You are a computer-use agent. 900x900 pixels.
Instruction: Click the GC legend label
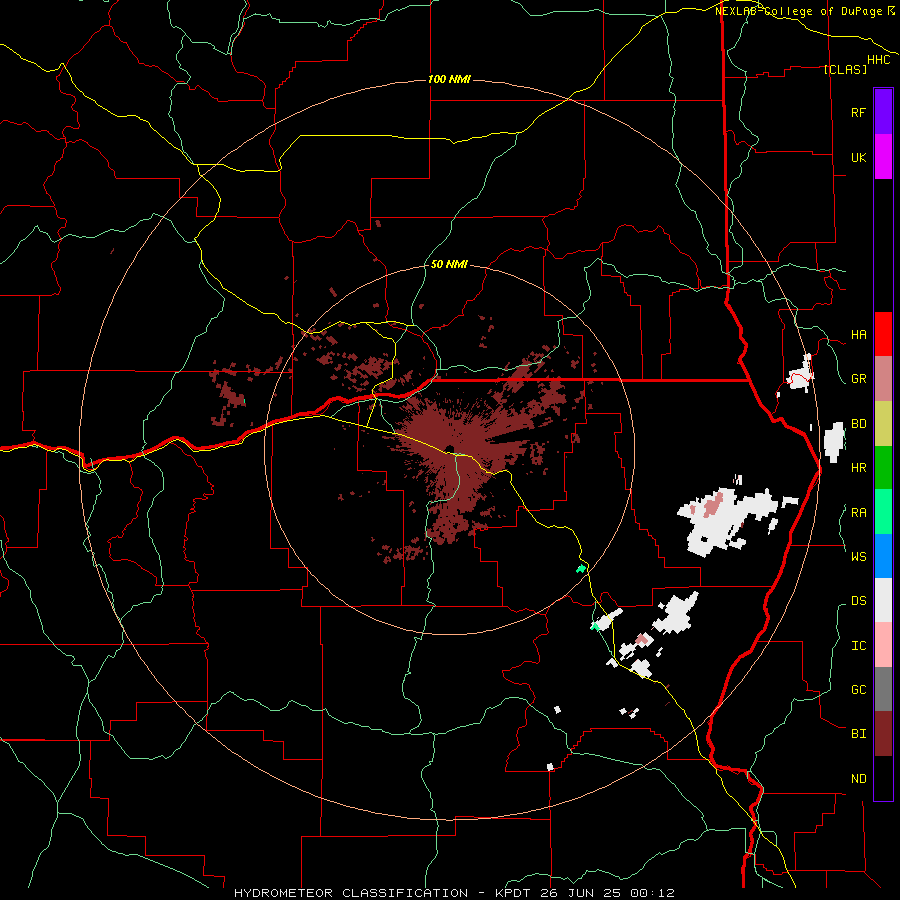tap(858, 690)
